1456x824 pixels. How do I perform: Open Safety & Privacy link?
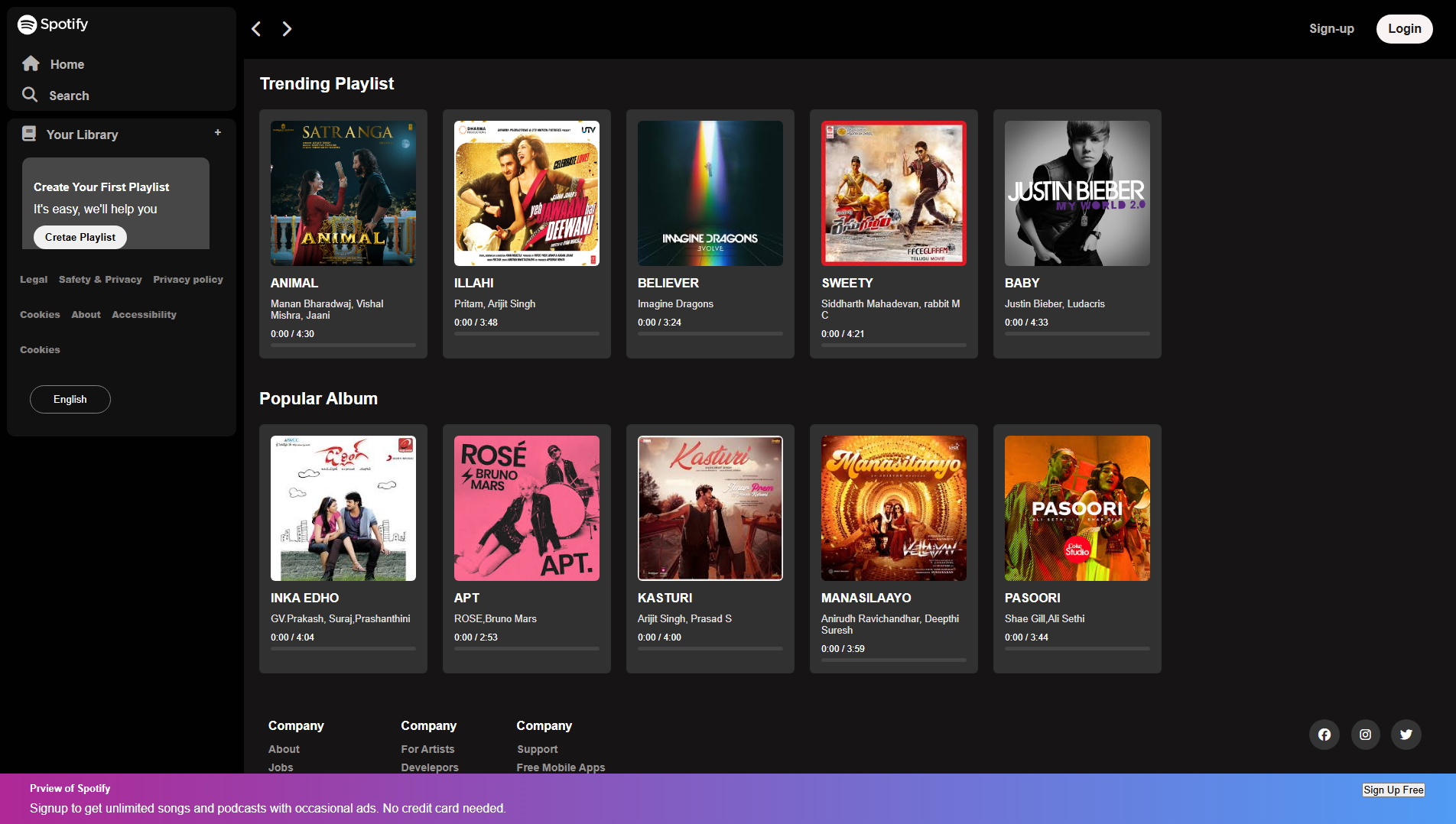click(x=100, y=280)
